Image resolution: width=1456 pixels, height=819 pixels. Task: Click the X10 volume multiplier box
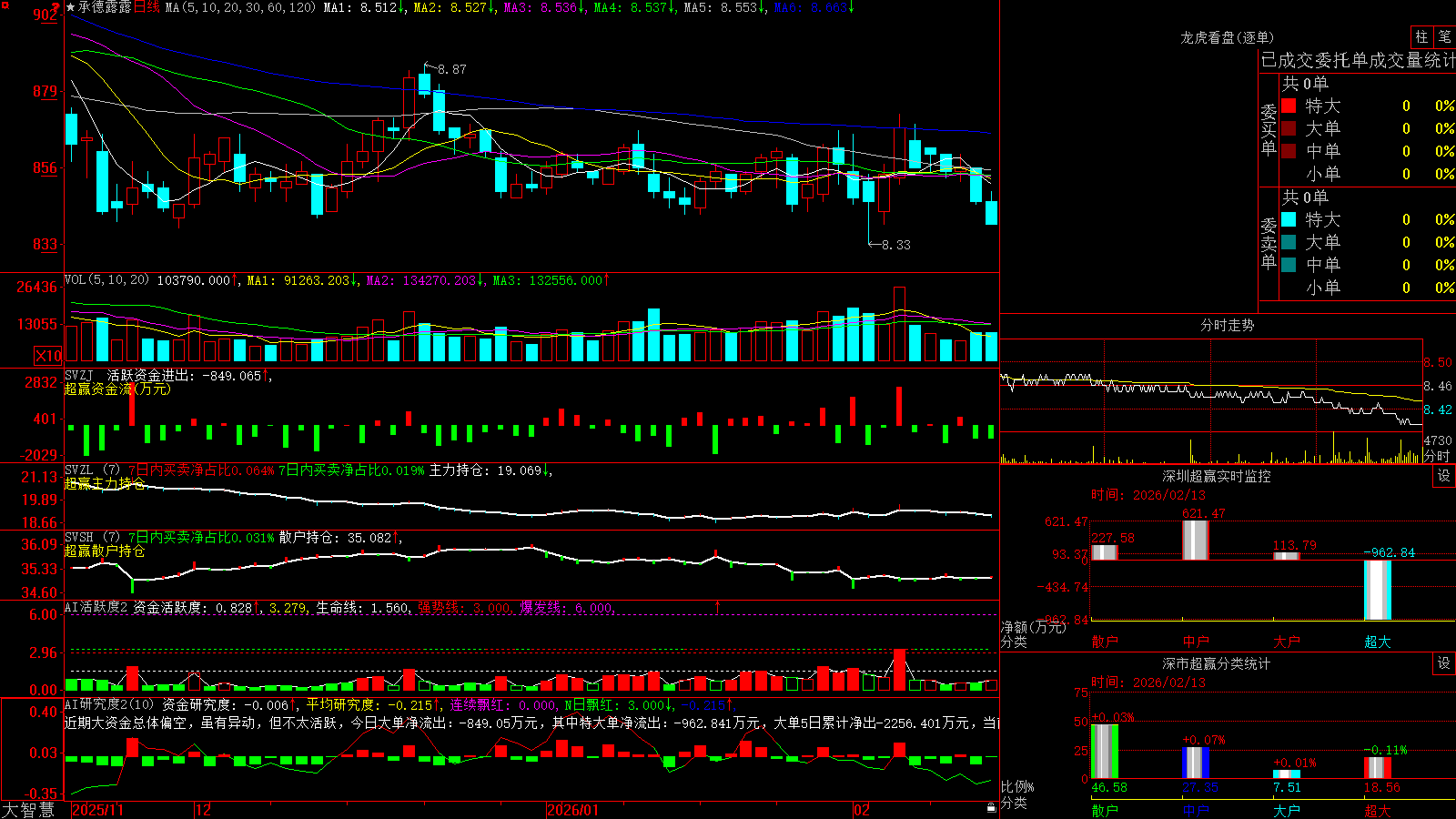48,356
